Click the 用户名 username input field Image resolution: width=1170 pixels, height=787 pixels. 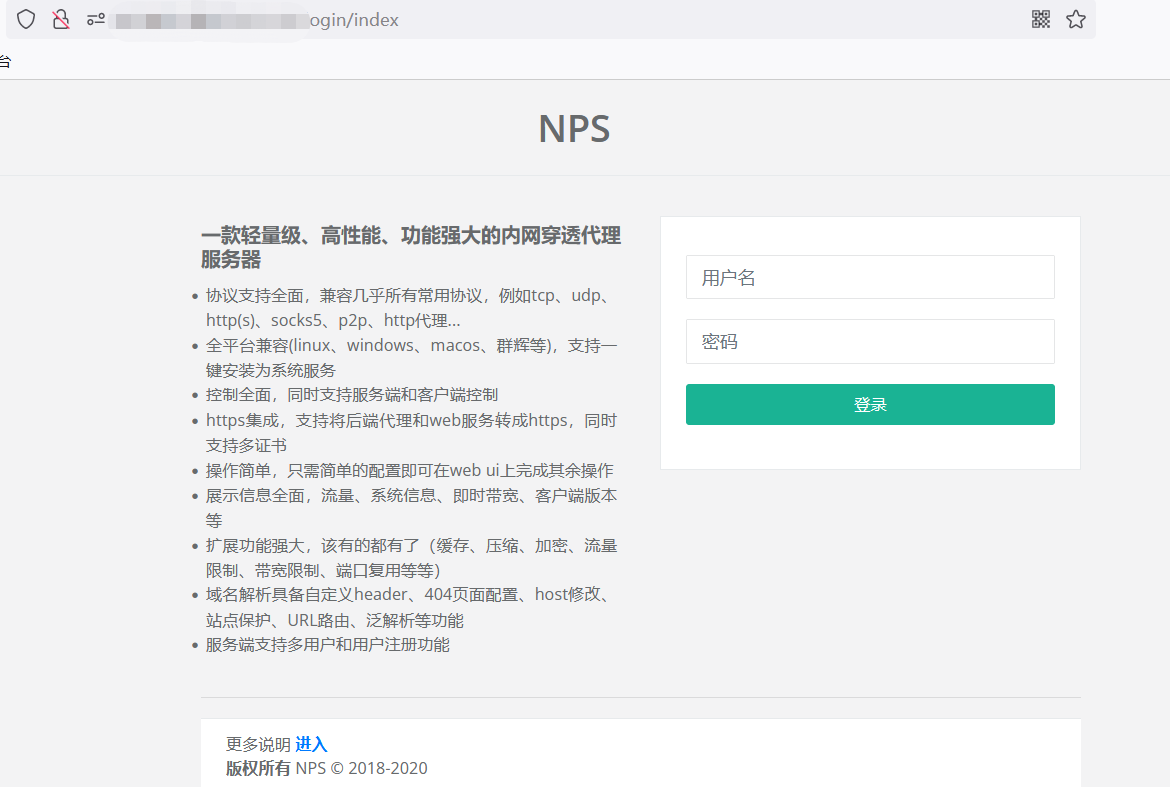[x=870, y=278]
